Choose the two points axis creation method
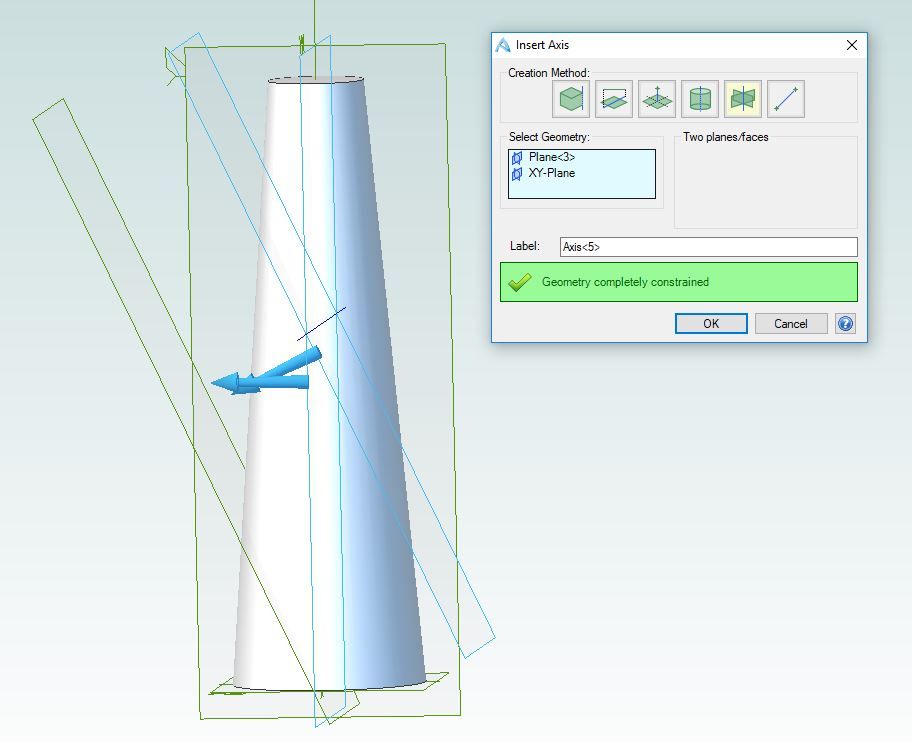Image resolution: width=912 pixels, height=742 pixels. coord(786,99)
